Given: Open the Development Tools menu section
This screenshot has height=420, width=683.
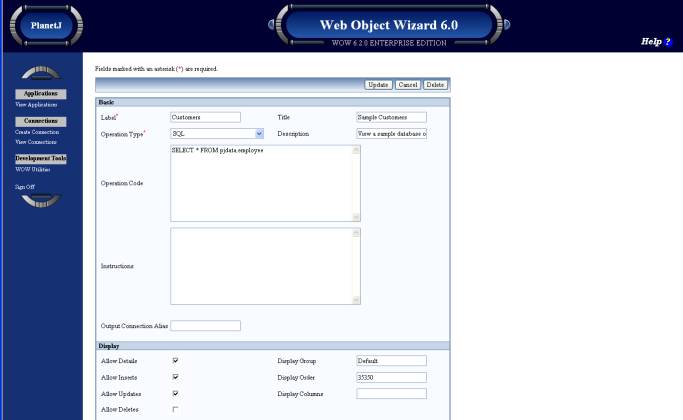Looking at the screenshot, I should point(41,159).
